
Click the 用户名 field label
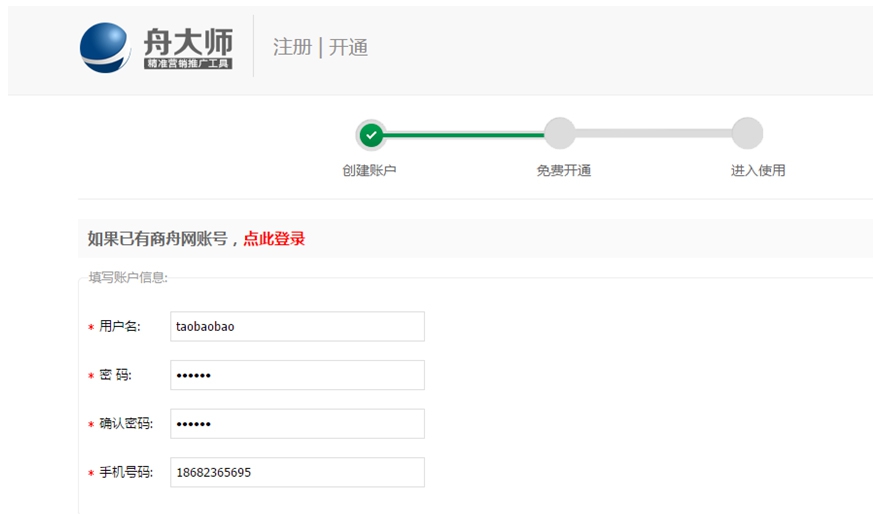tap(120, 326)
